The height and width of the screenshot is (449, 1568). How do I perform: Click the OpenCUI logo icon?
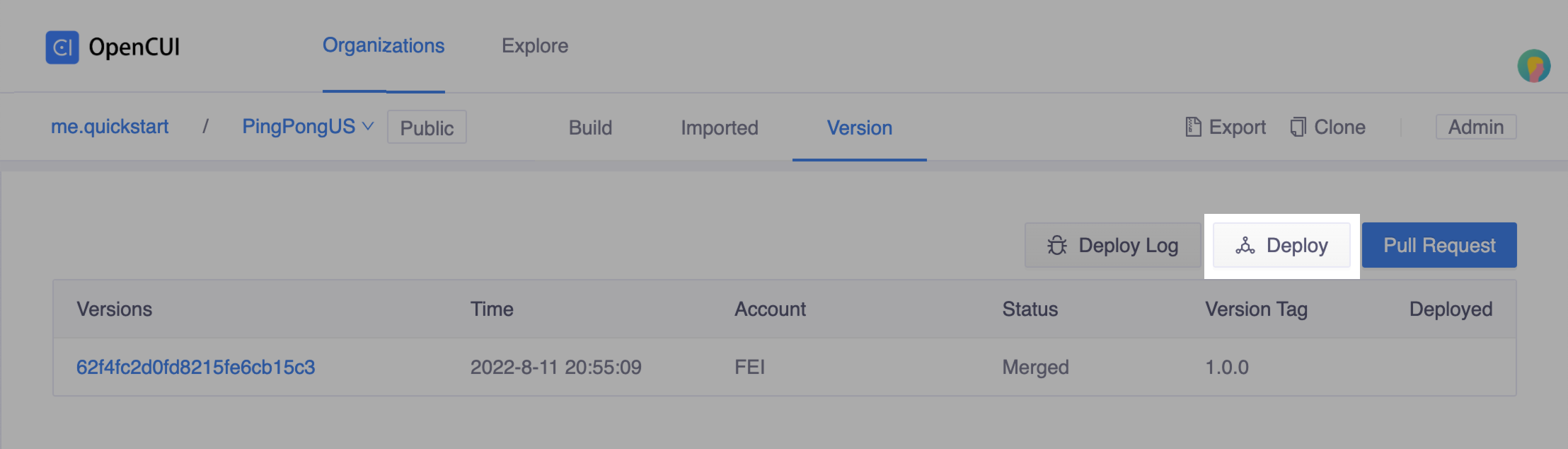62,47
